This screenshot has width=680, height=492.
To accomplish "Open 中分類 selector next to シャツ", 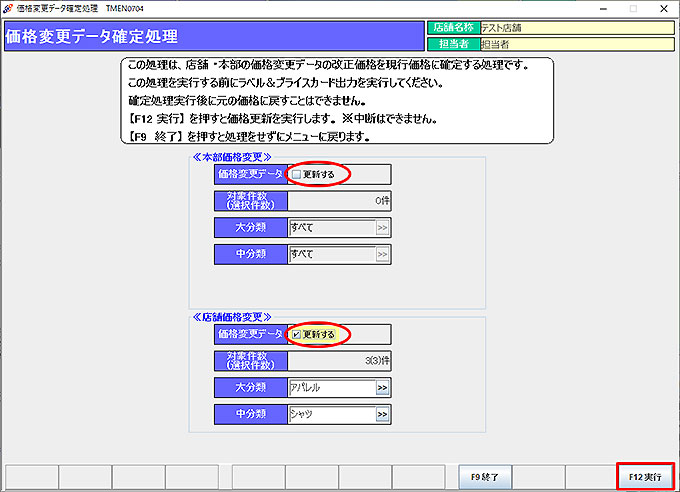I will (382, 414).
